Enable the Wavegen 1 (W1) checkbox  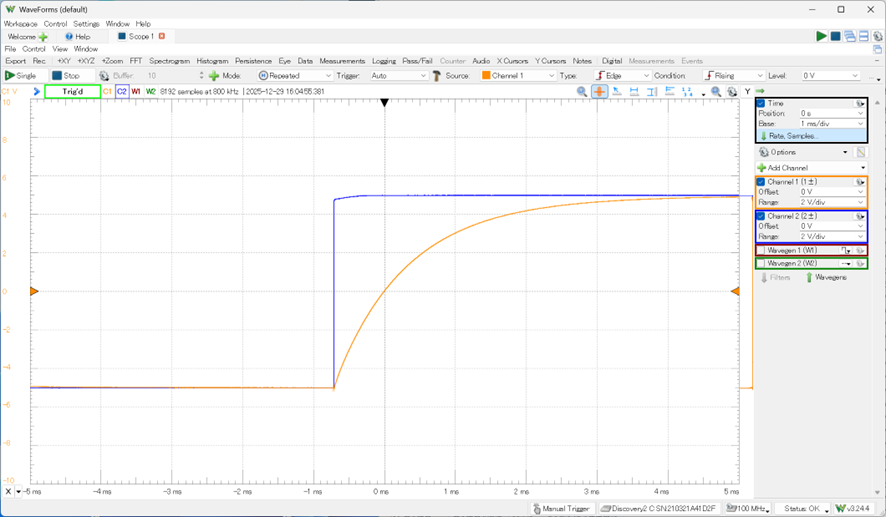[x=761, y=250]
